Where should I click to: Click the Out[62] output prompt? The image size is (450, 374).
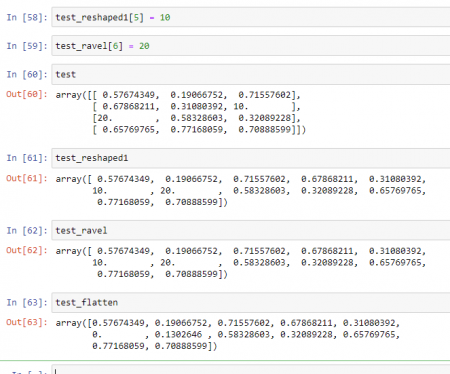(x=27, y=250)
